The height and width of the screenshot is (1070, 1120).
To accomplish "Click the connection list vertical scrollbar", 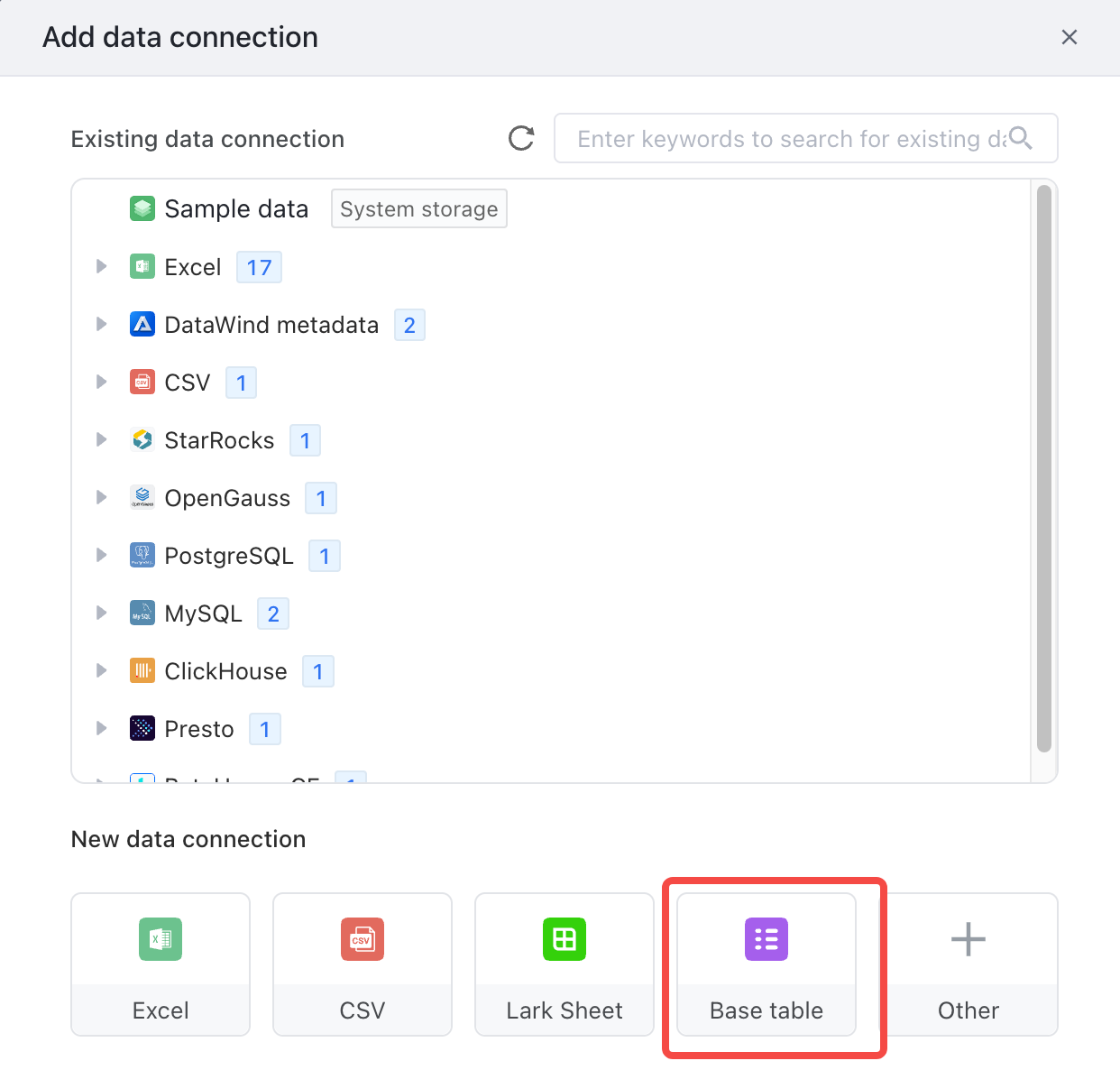I will (1044, 468).
